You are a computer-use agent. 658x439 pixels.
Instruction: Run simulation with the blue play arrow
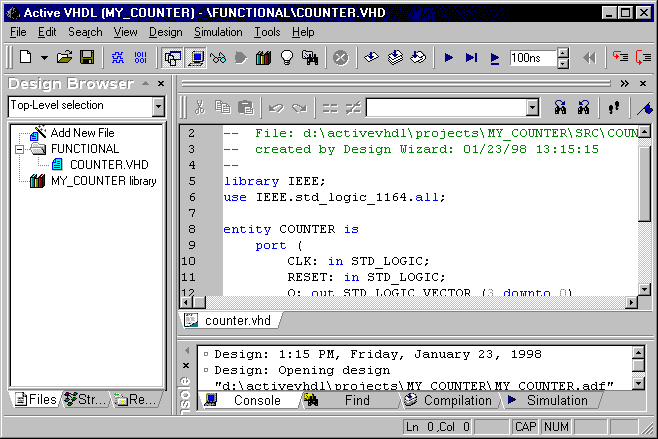[x=448, y=58]
